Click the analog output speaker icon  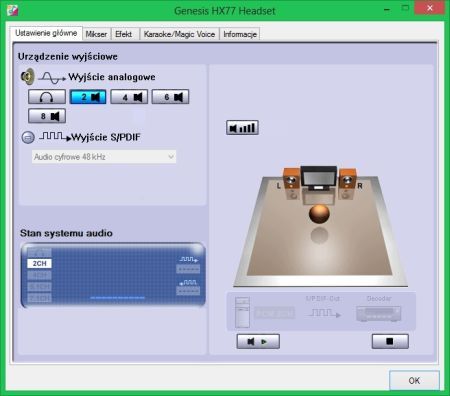click(x=28, y=76)
